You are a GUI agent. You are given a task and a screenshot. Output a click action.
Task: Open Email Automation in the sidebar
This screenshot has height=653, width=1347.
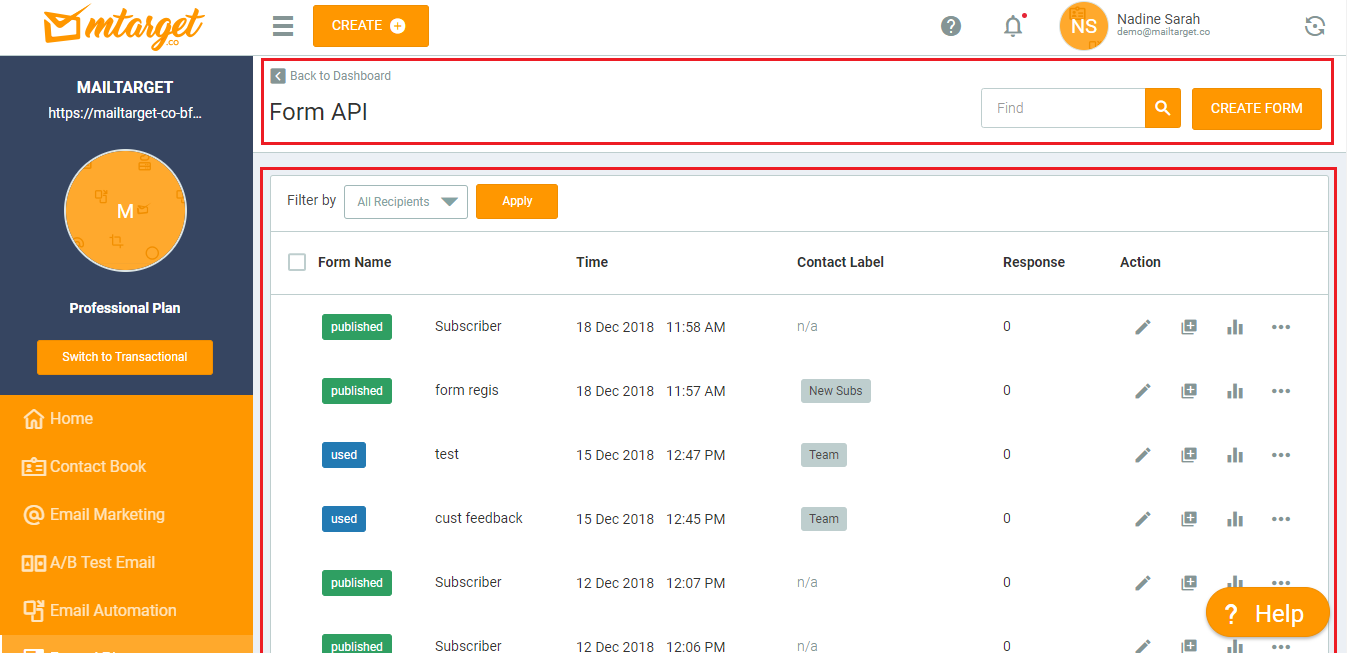coord(126,611)
